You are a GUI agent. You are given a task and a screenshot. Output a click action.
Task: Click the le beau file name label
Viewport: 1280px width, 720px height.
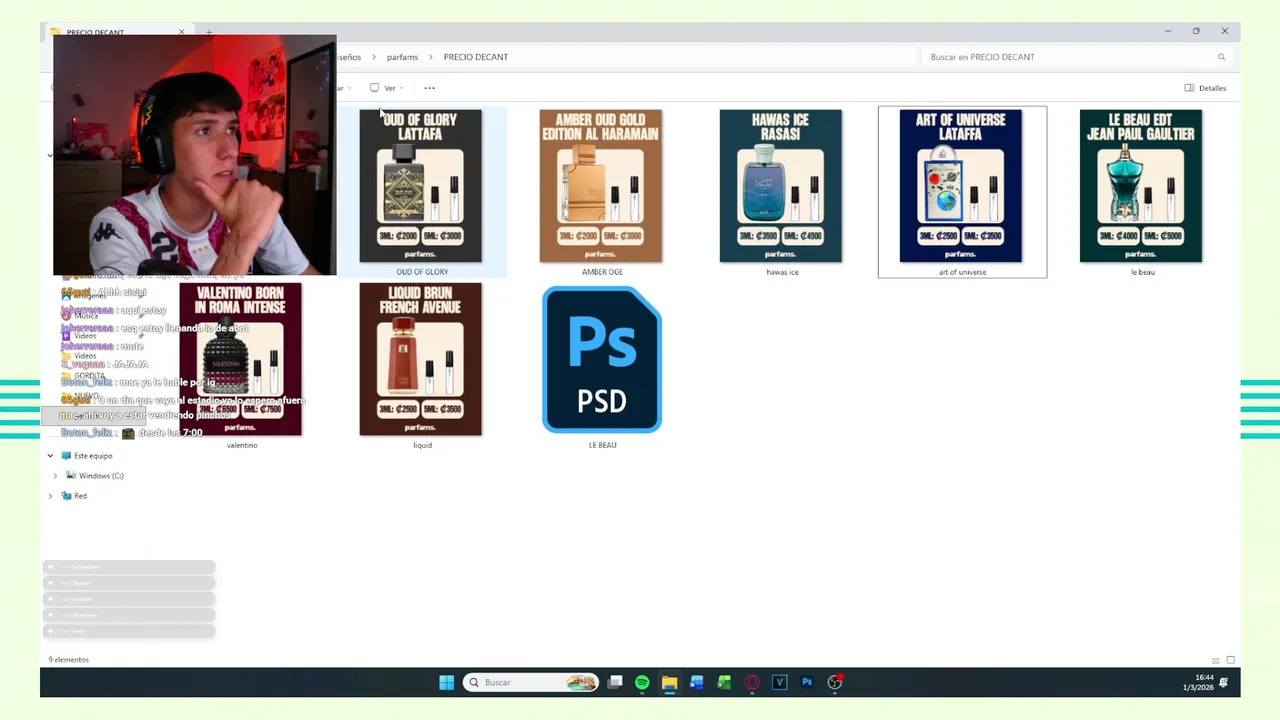pyautogui.click(x=1142, y=272)
